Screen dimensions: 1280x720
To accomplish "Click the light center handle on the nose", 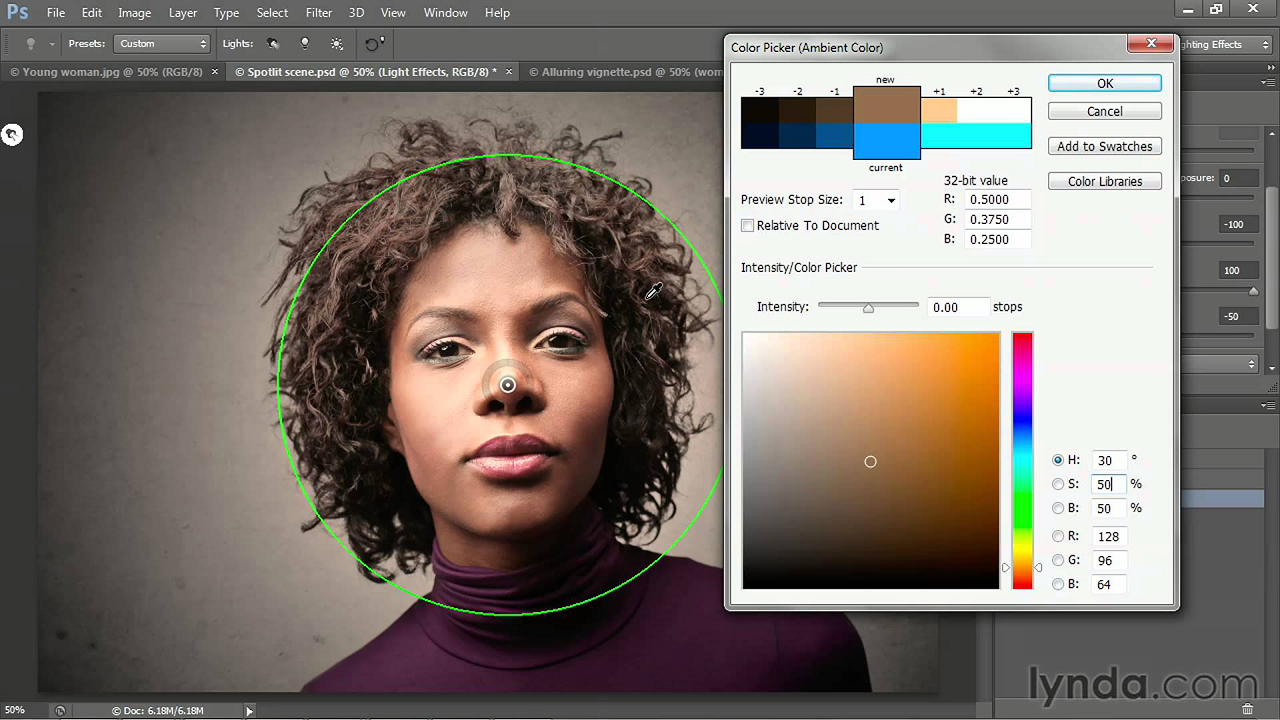I will point(508,385).
